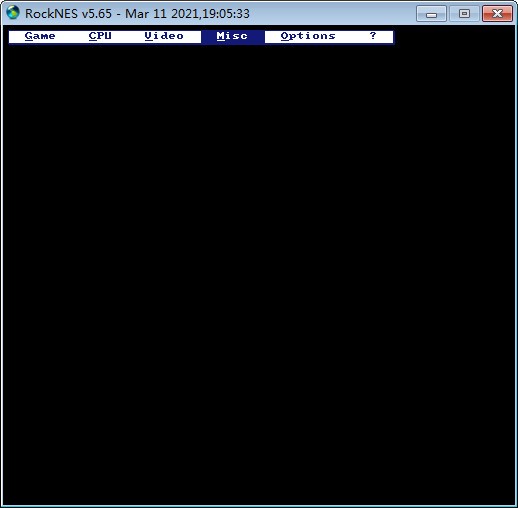Viewport: 518px width, 508px height.
Task: Click the RockNES v5.65 title text
Action: [68, 14]
